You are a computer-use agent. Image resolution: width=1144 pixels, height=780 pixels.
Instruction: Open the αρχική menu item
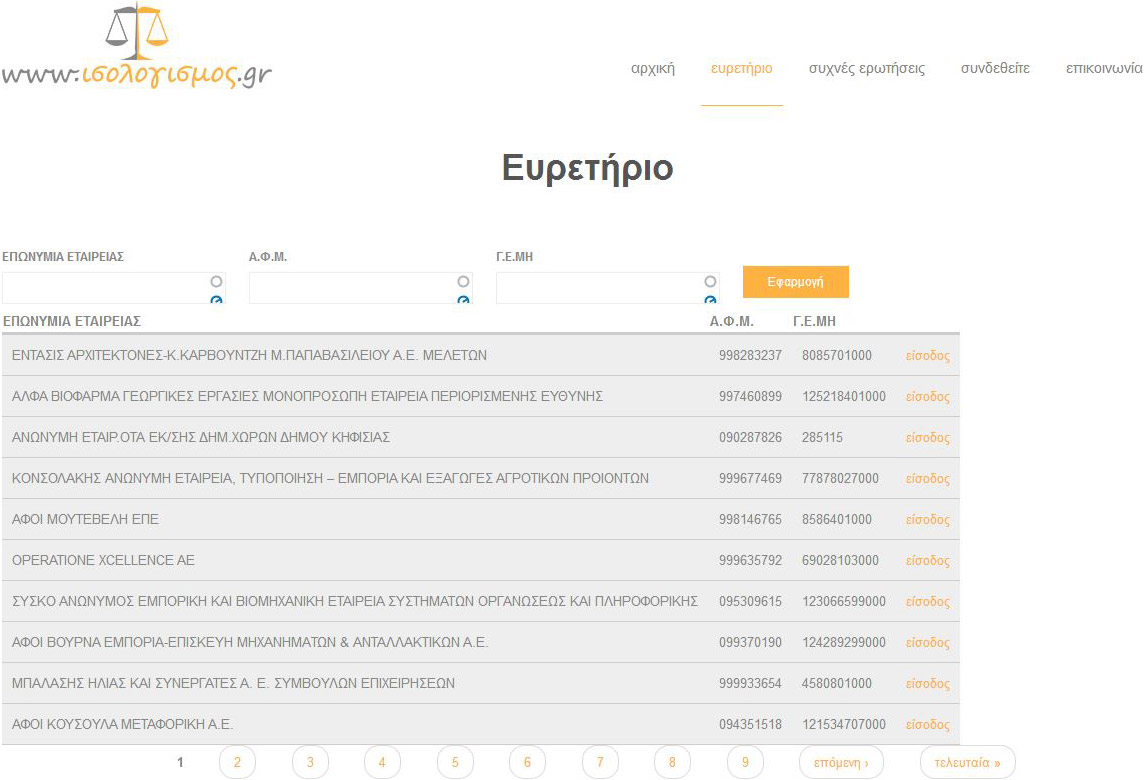coord(653,69)
